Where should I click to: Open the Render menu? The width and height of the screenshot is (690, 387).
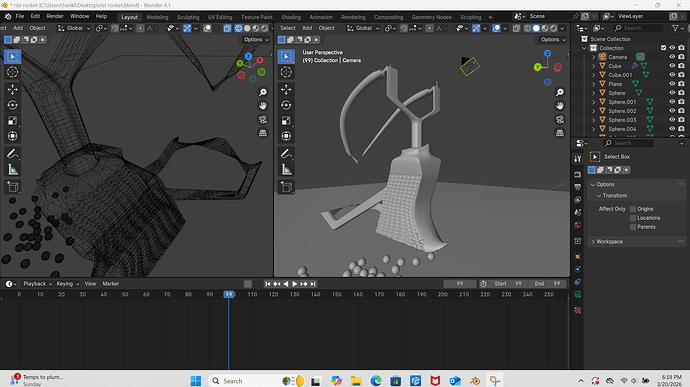tap(55, 16)
